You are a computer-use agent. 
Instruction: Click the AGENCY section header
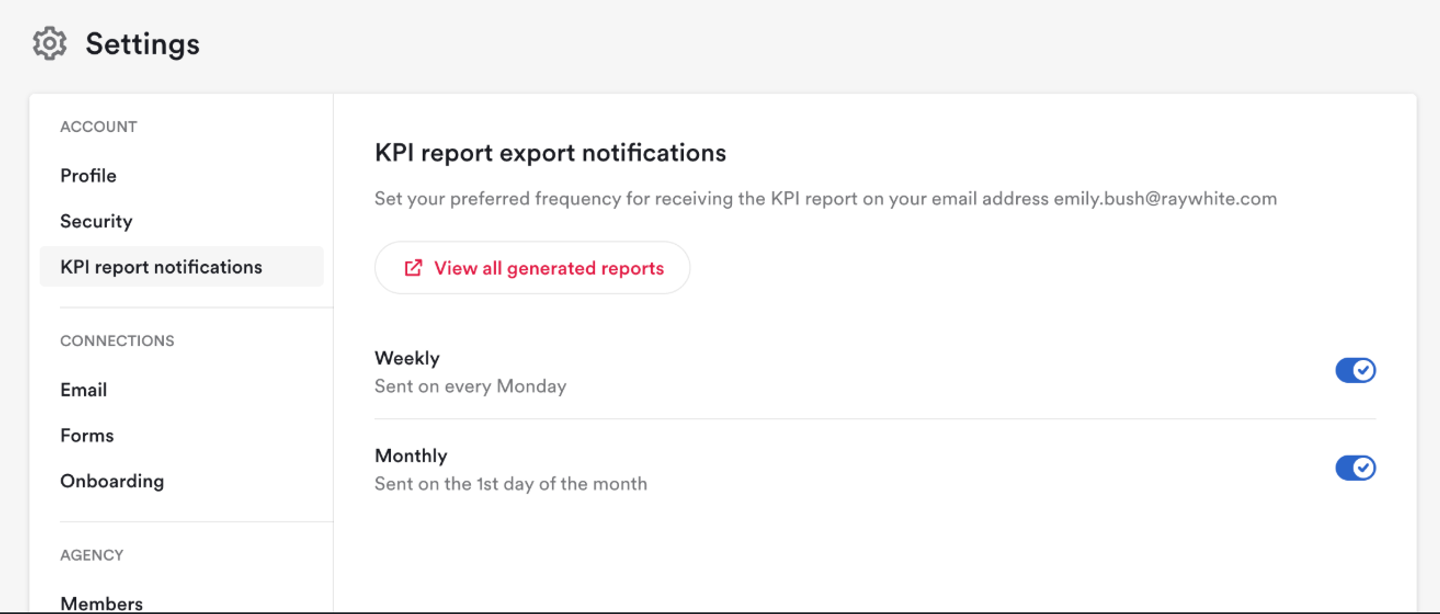tap(91, 555)
